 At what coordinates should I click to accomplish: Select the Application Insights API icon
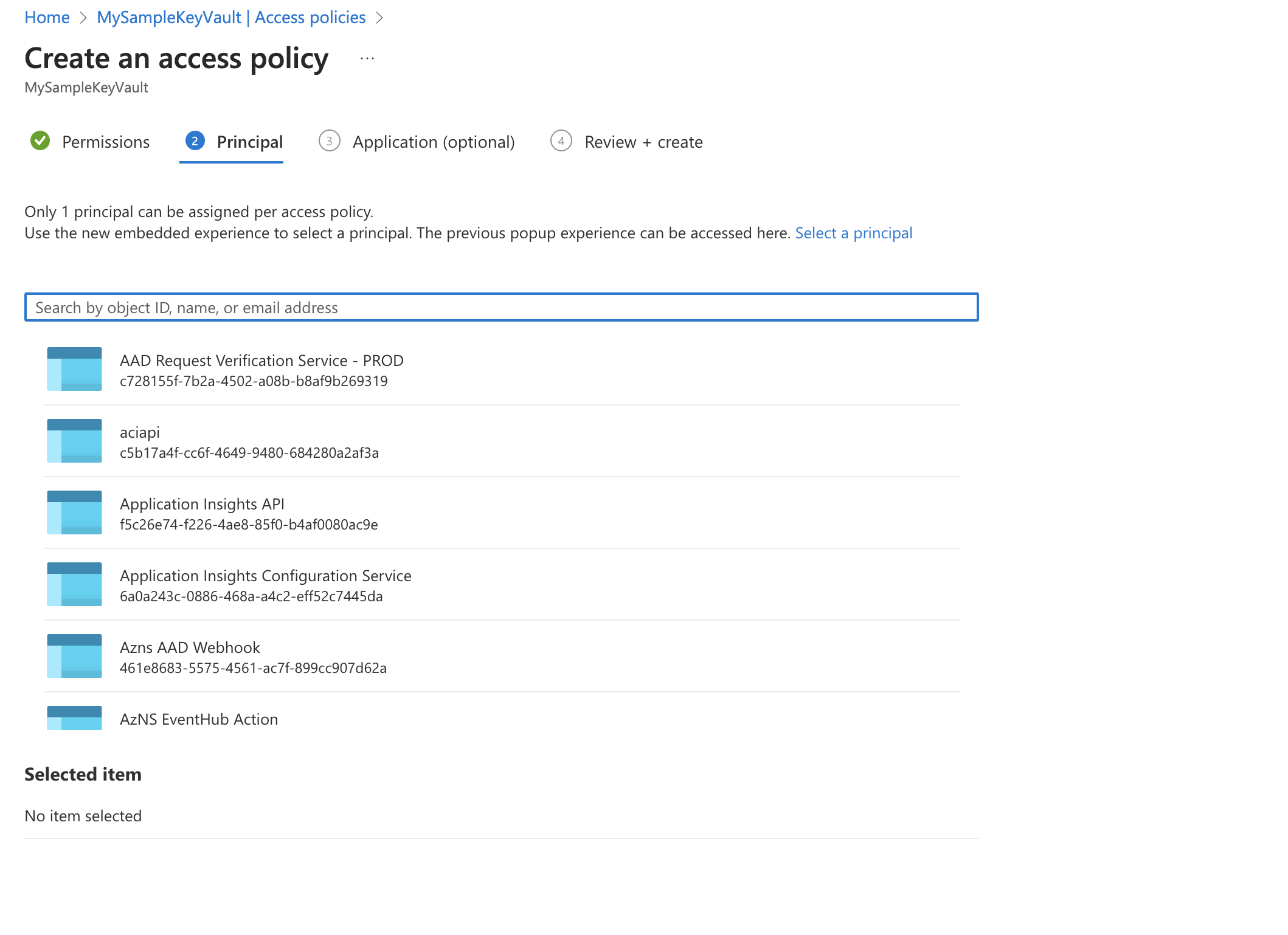coord(74,512)
